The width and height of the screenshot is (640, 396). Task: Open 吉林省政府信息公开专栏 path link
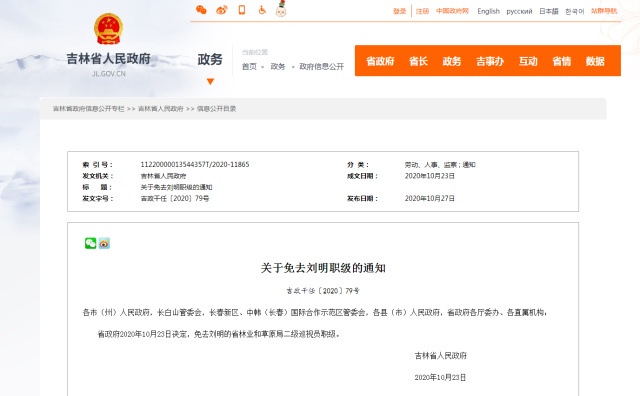tap(89, 109)
